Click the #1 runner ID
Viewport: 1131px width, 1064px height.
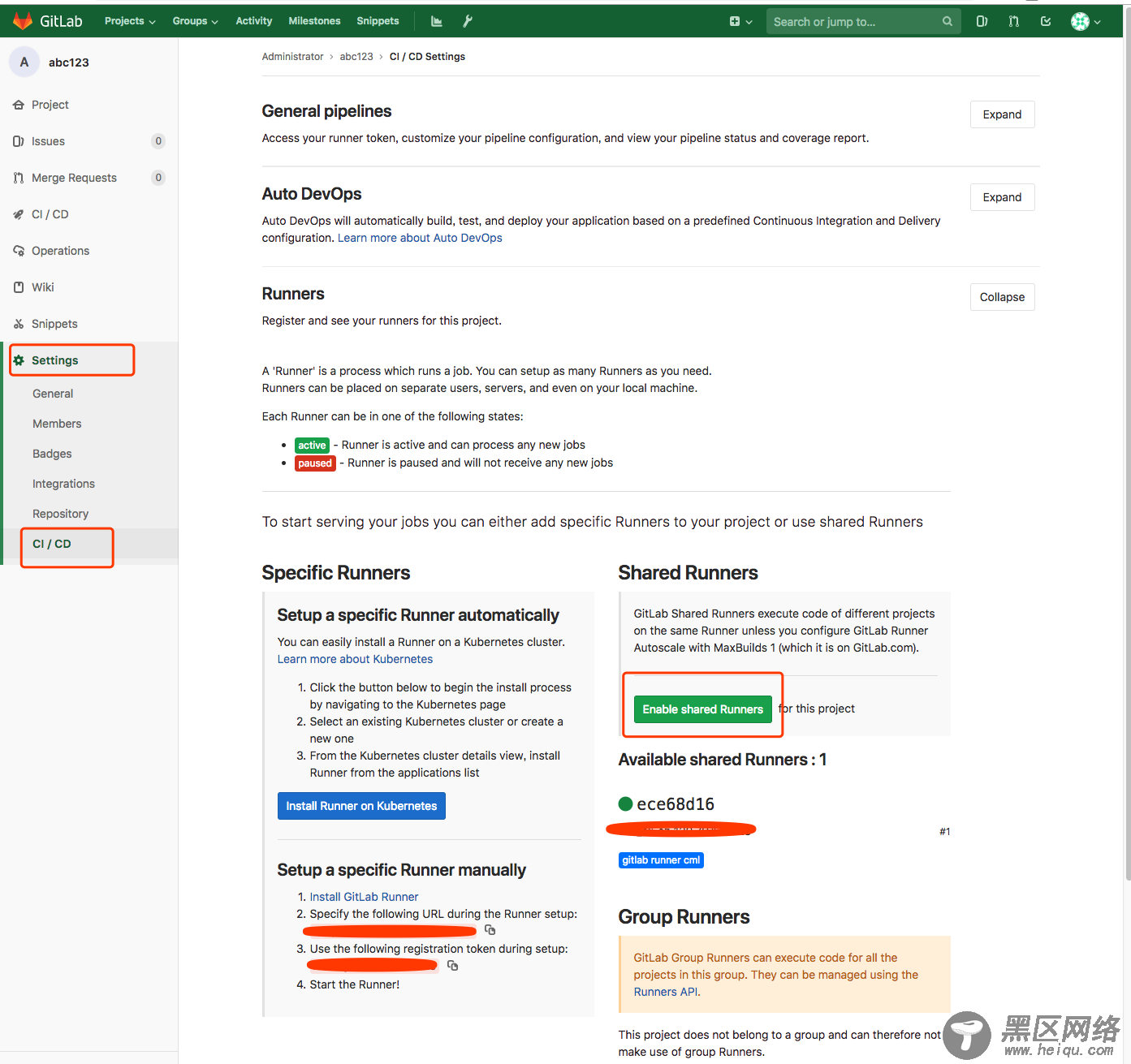945,832
